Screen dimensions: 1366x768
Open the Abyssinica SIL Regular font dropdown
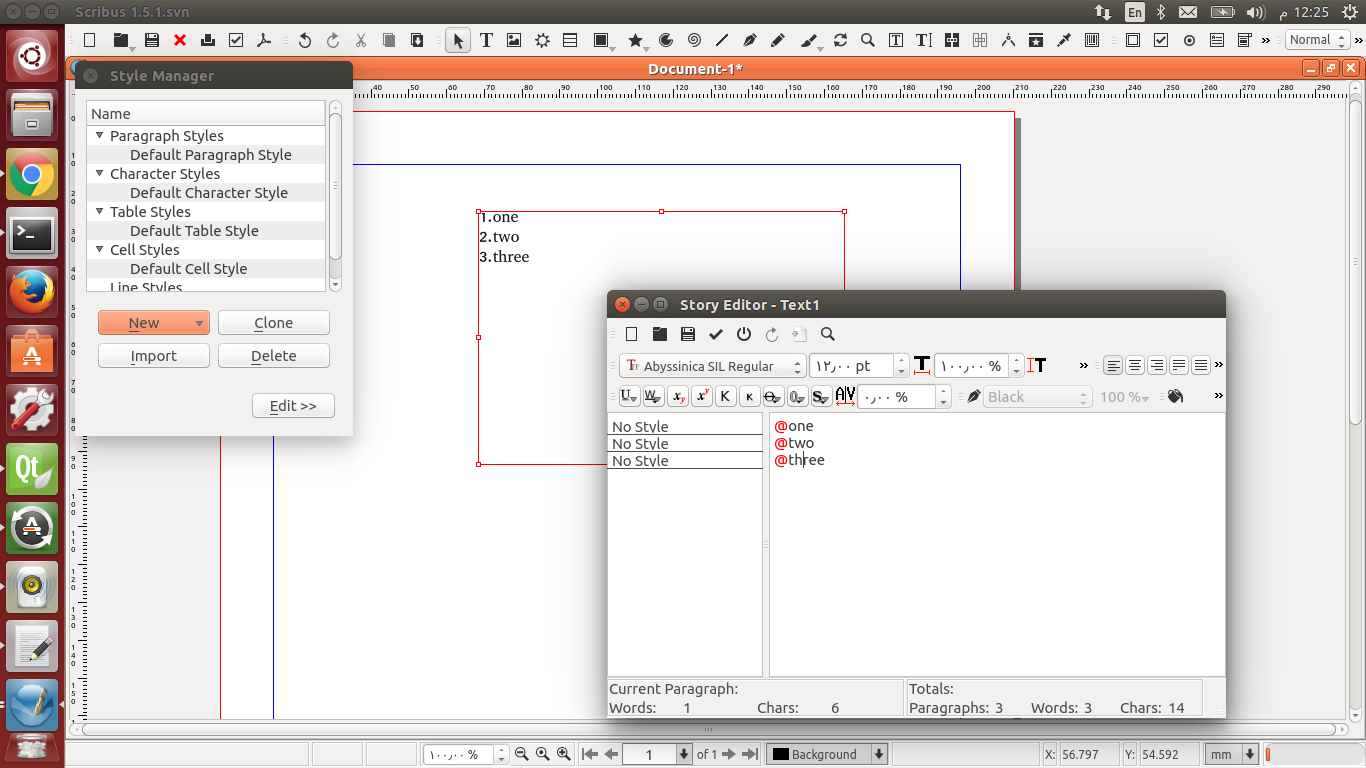(x=712, y=366)
